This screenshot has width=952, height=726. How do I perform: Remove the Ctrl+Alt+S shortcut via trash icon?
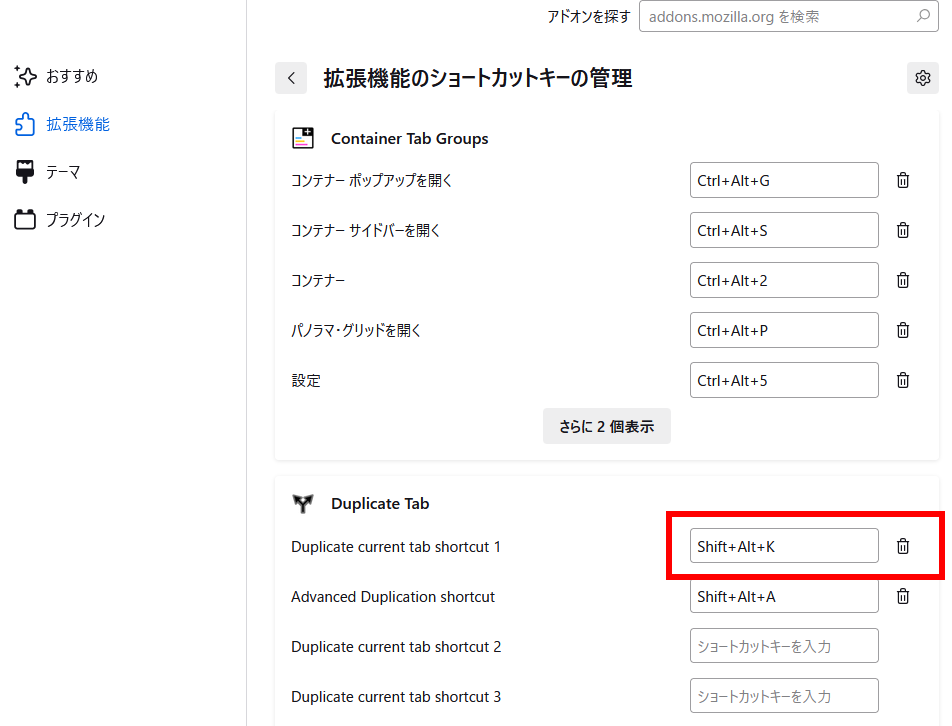(903, 230)
